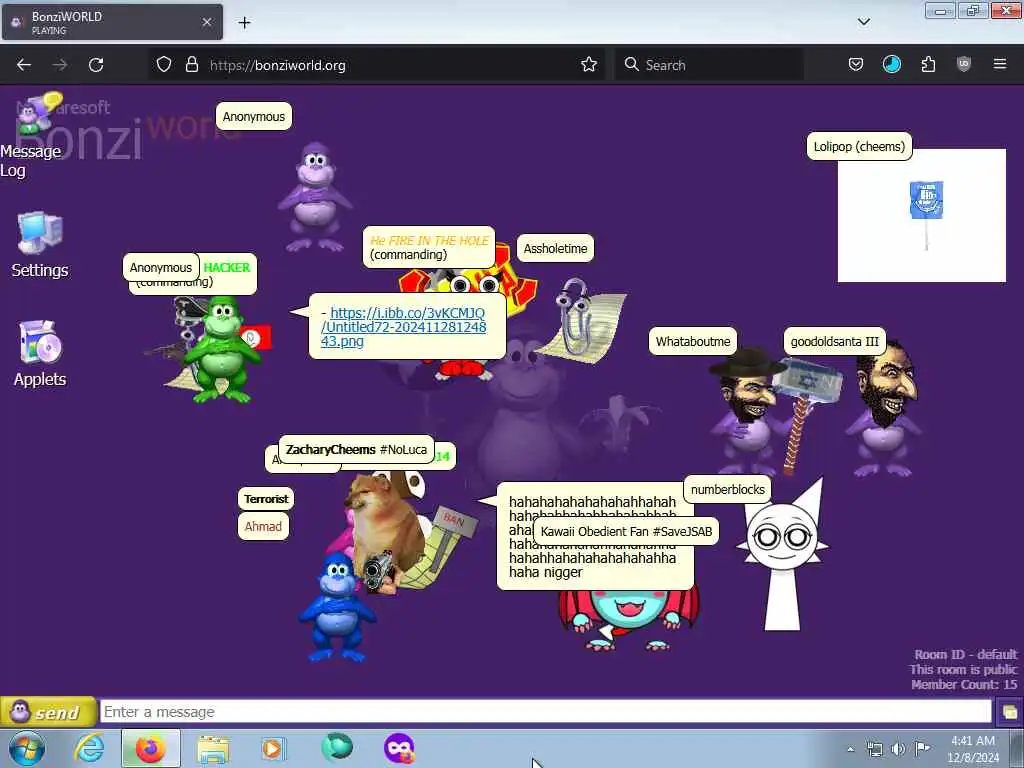Click the Action Center flag tray icon
The height and width of the screenshot is (768, 1024).
click(922, 748)
